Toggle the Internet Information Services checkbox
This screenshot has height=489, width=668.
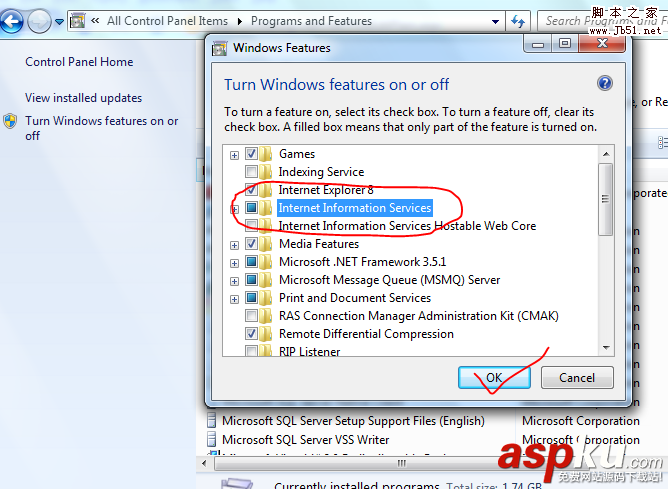(251, 207)
